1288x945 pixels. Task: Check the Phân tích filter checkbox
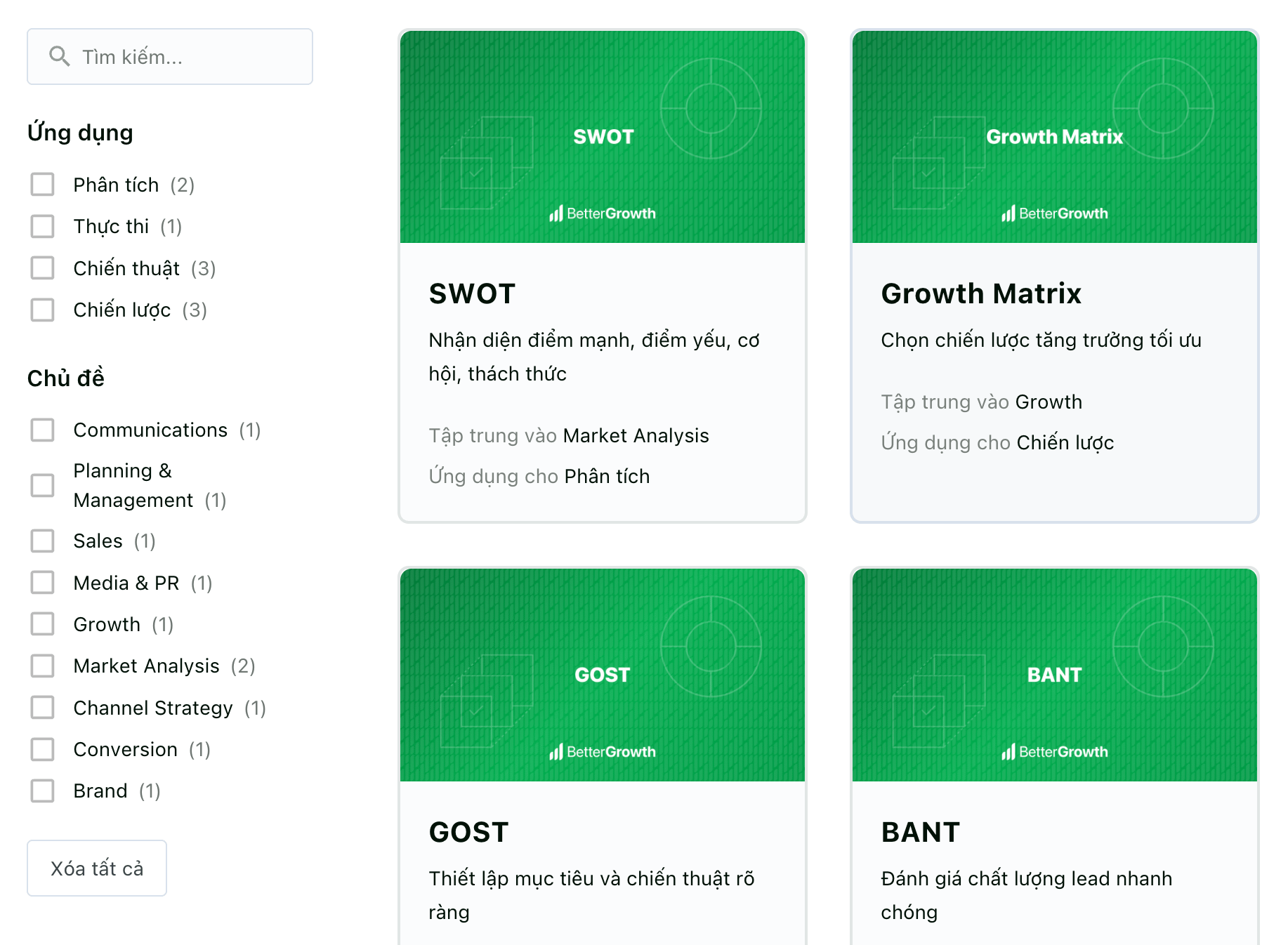tap(43, 185)
